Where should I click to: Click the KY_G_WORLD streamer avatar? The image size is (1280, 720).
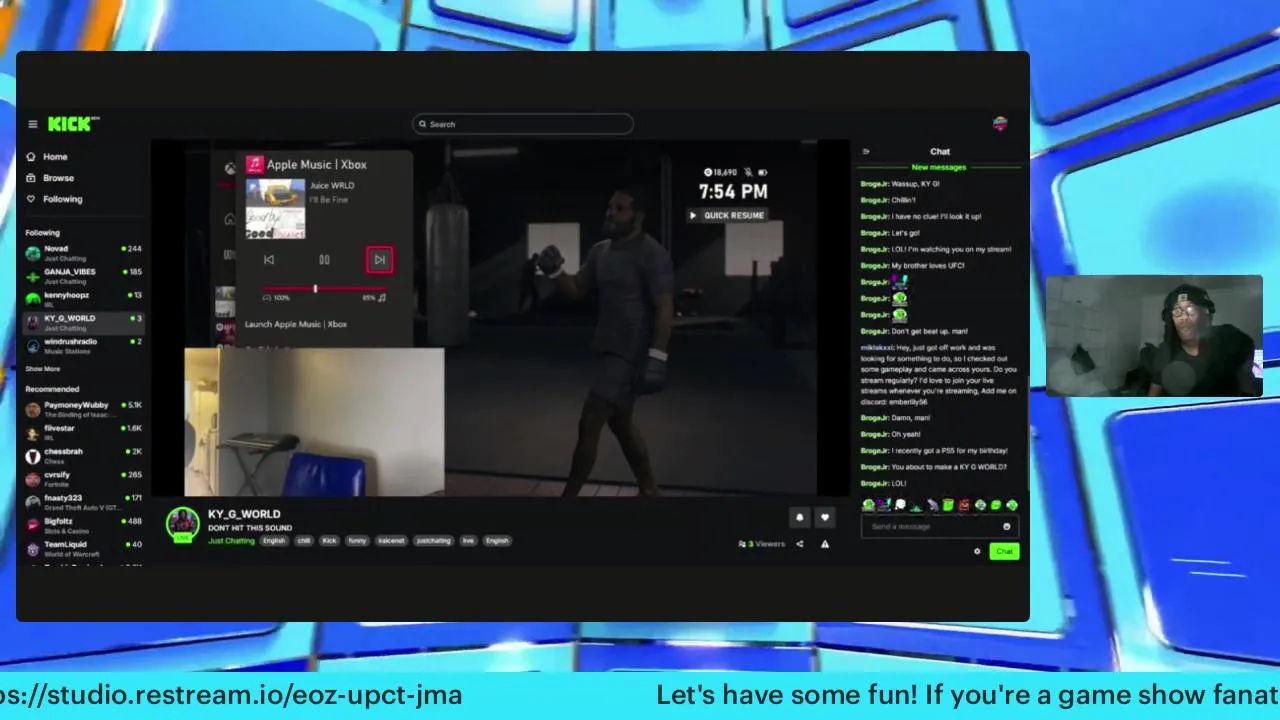tap(182, 524)
